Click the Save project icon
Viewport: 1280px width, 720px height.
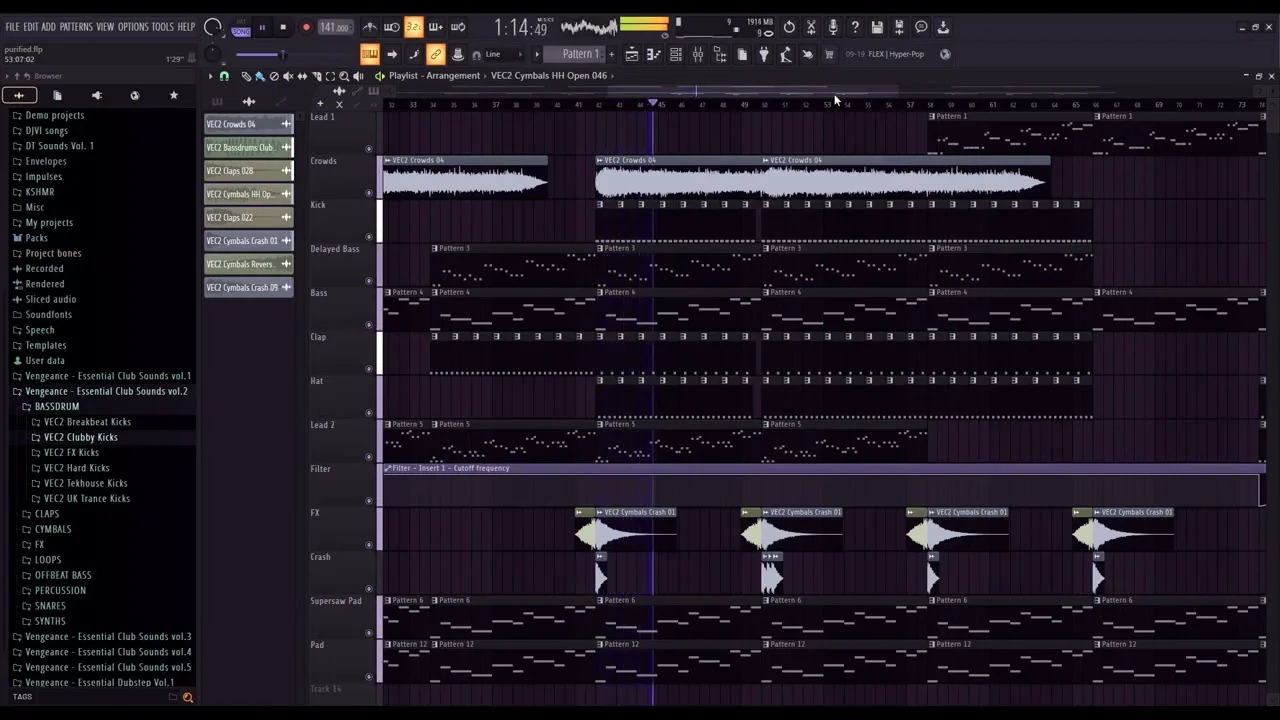(x=877, y=27)
